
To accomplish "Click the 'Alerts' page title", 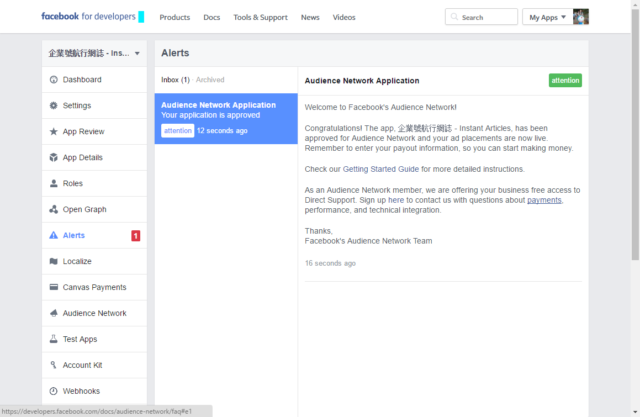I will tap(175, 53).
